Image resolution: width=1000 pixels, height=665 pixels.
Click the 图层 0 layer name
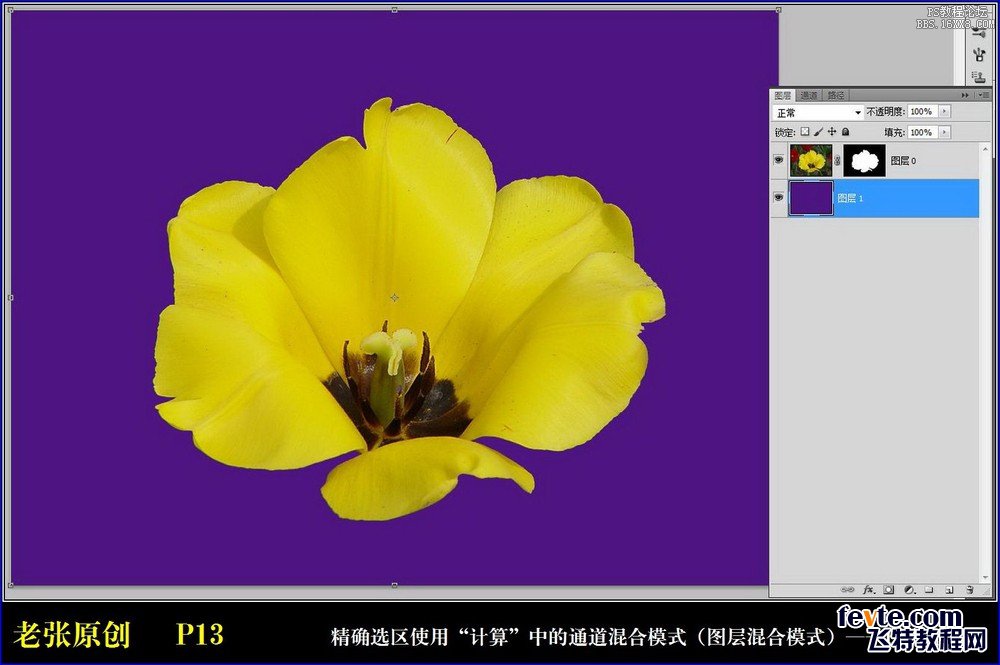pyautogui.click(x=903, y=161)
